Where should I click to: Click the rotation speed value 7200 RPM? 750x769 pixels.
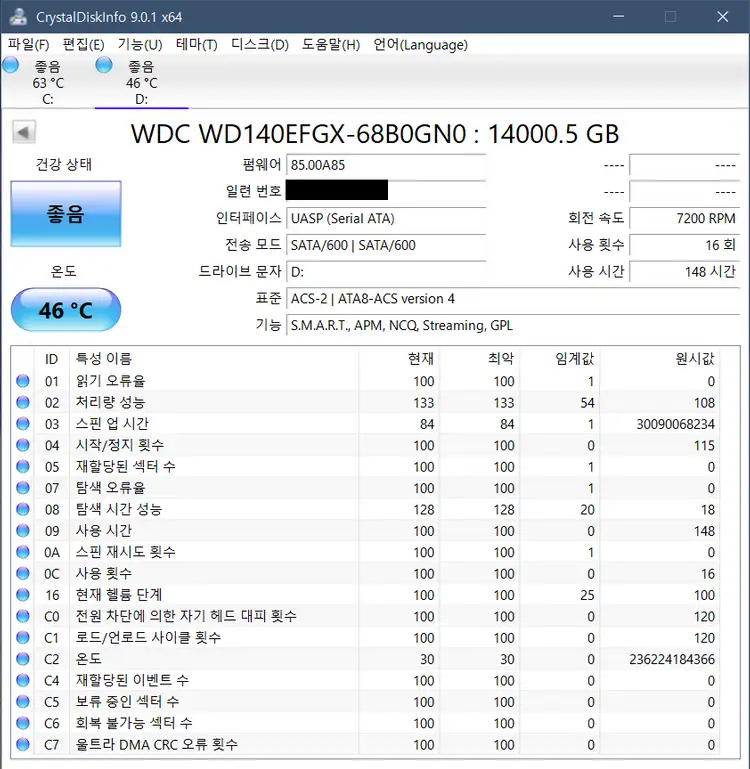684,218
